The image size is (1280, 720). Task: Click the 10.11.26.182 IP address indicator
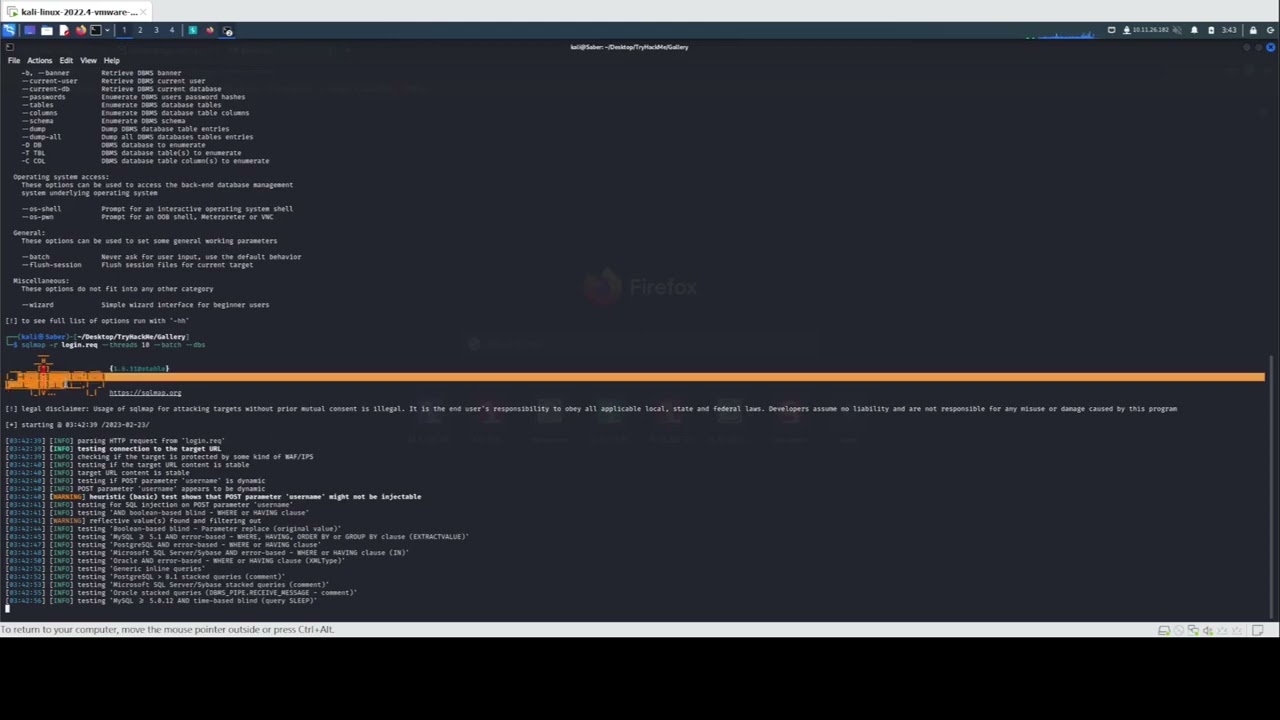tap(1151, 30)
